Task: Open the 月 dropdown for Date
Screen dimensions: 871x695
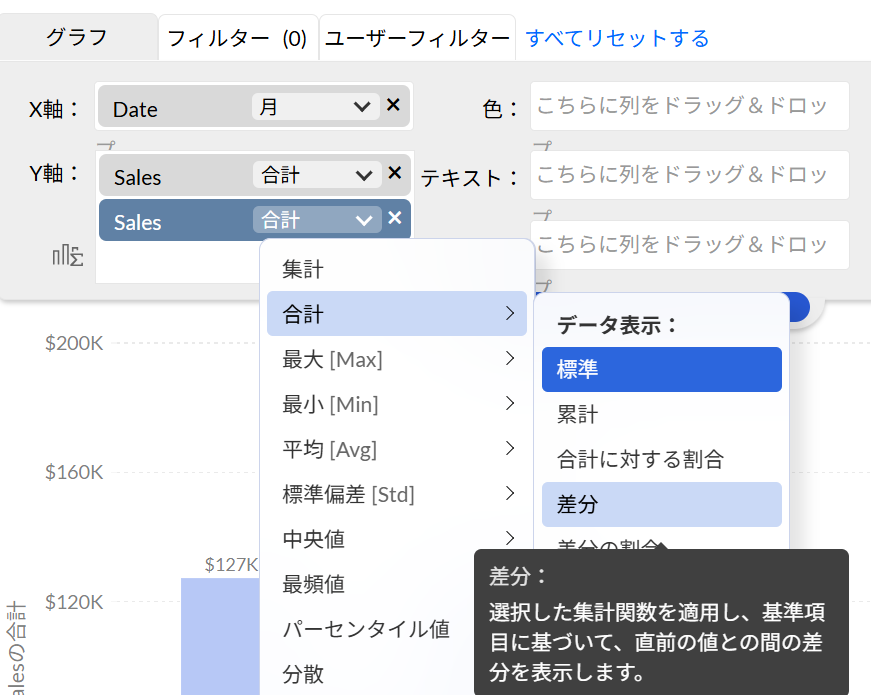Action: point(315,107)
